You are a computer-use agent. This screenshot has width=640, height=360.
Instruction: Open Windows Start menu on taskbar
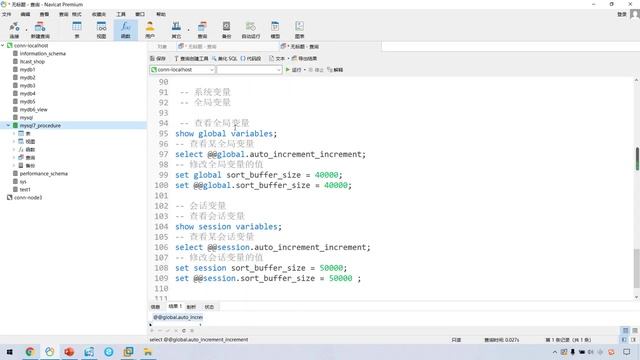pyautogui.click(x=9, y=352)
